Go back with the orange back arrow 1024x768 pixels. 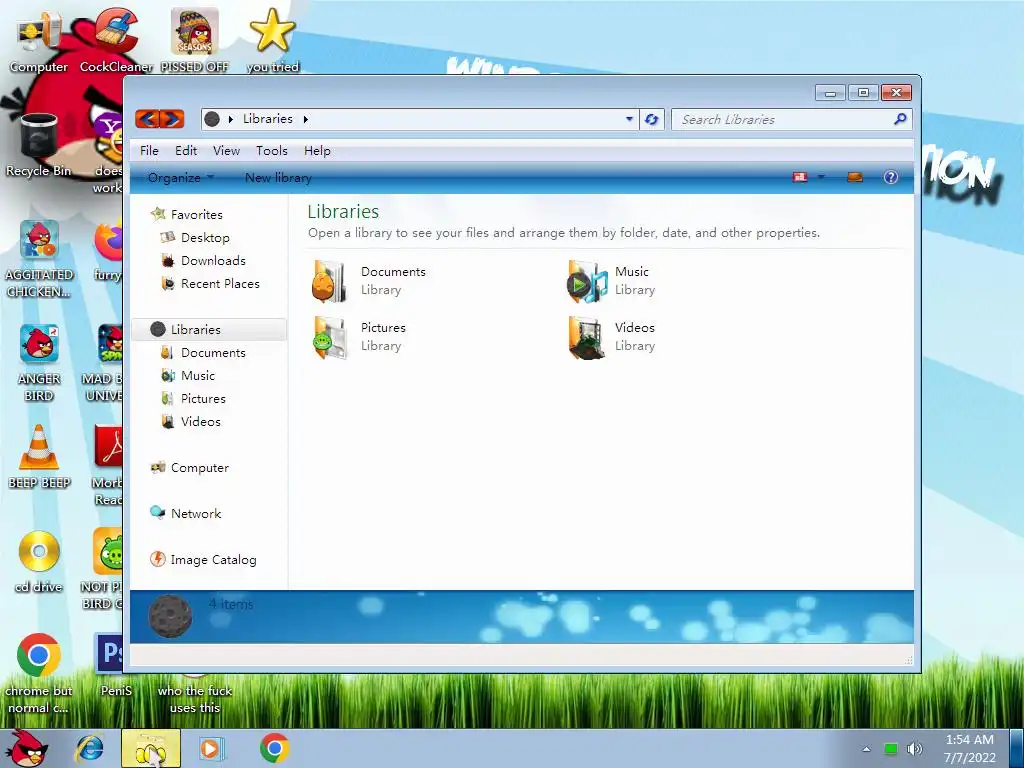tap(148, 119)
